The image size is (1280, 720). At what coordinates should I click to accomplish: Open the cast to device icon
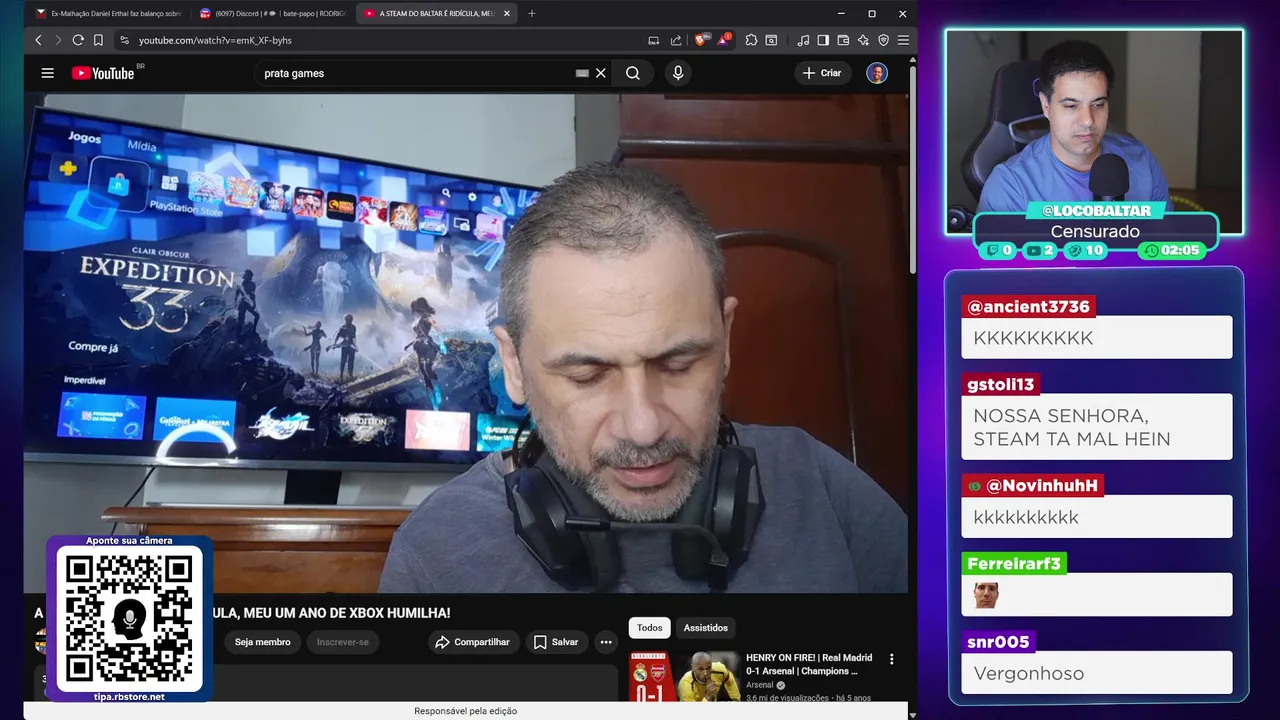point(653,40)
